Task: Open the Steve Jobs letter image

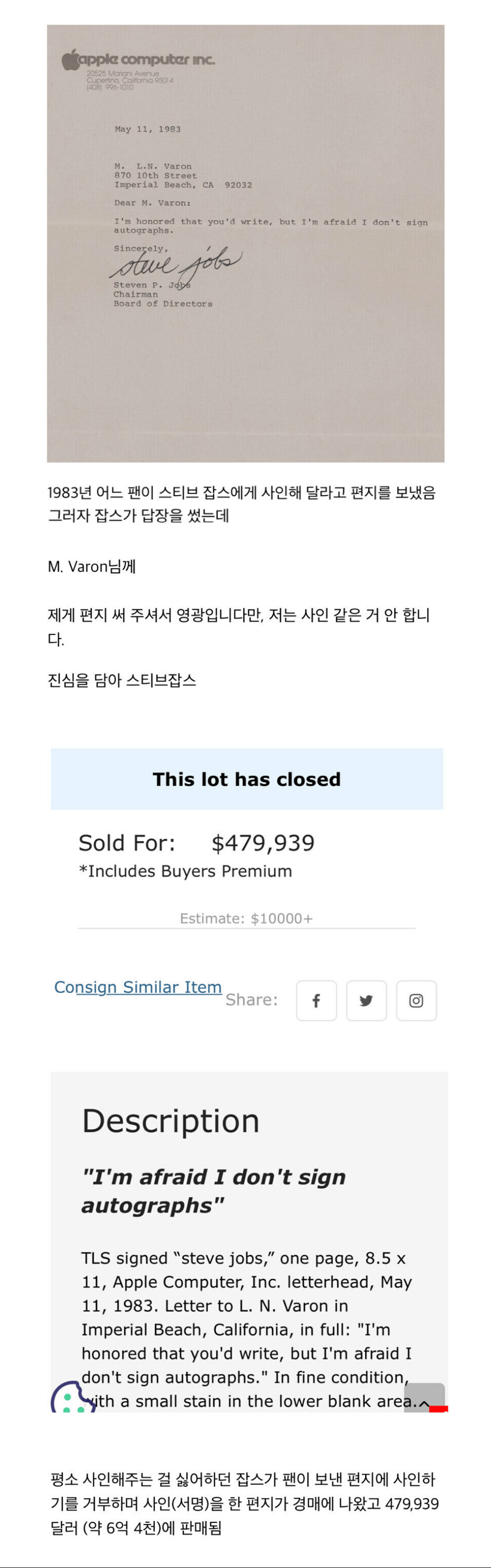Action: [246, 244]
